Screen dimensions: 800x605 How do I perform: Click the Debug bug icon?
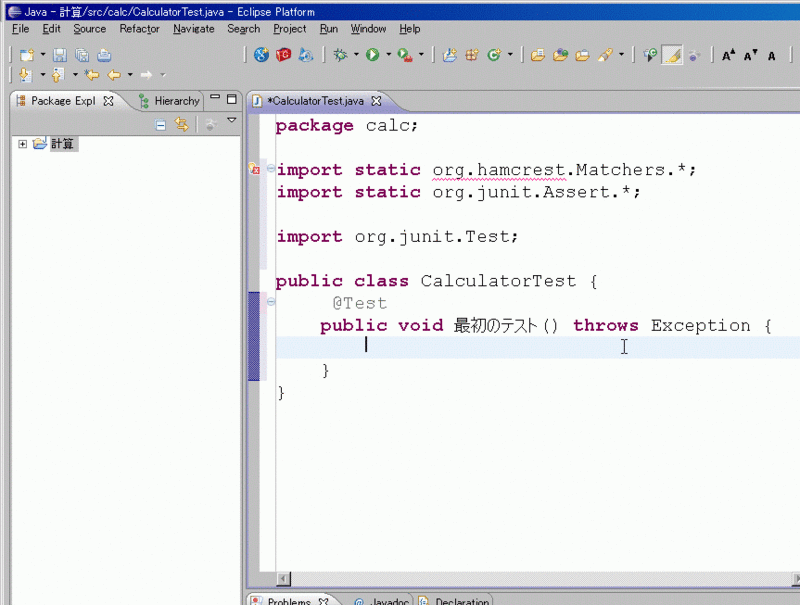(x=340, y=55)
